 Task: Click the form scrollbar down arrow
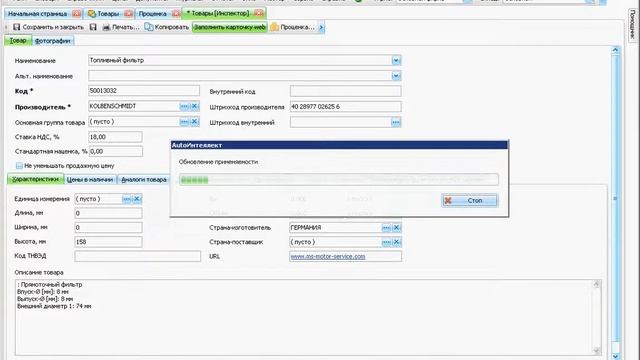point(615,356)
